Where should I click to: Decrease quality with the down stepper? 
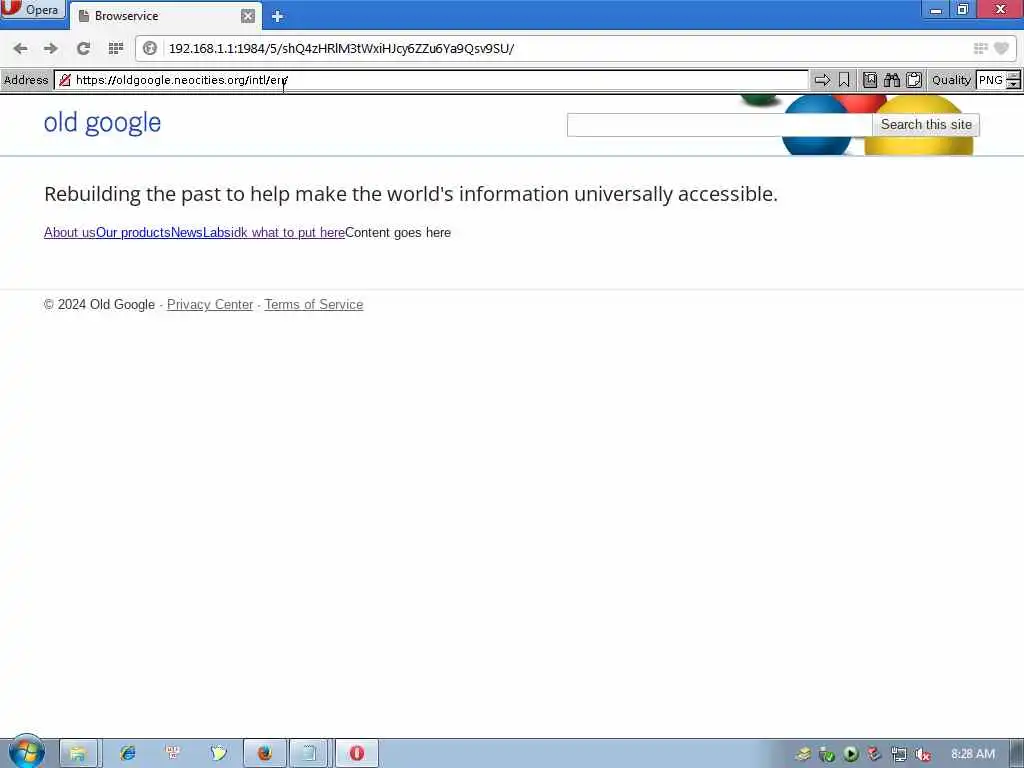1014,85
